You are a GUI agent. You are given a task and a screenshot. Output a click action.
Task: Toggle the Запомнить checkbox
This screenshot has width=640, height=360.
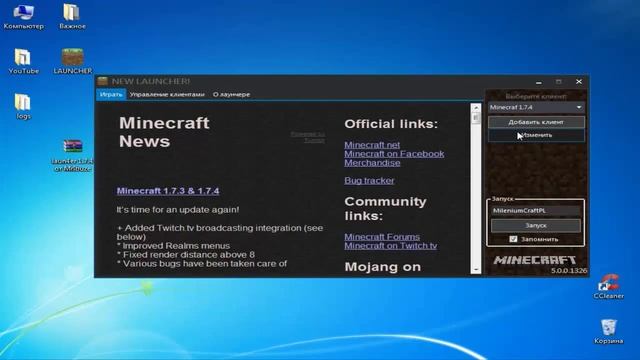(x=513, y=239)
